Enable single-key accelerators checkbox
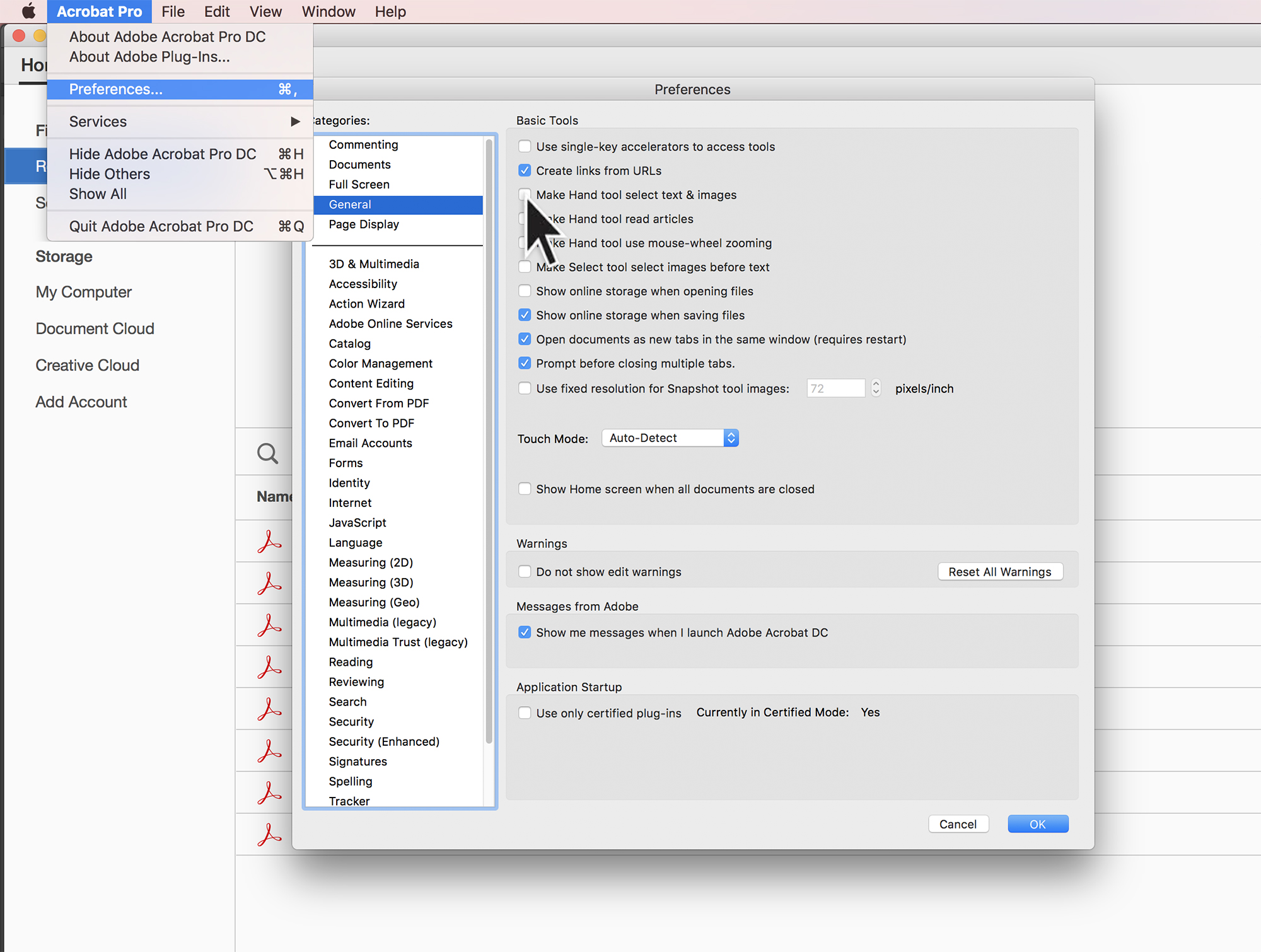This screenshot has width=1261, height=952. click(525, 147)
